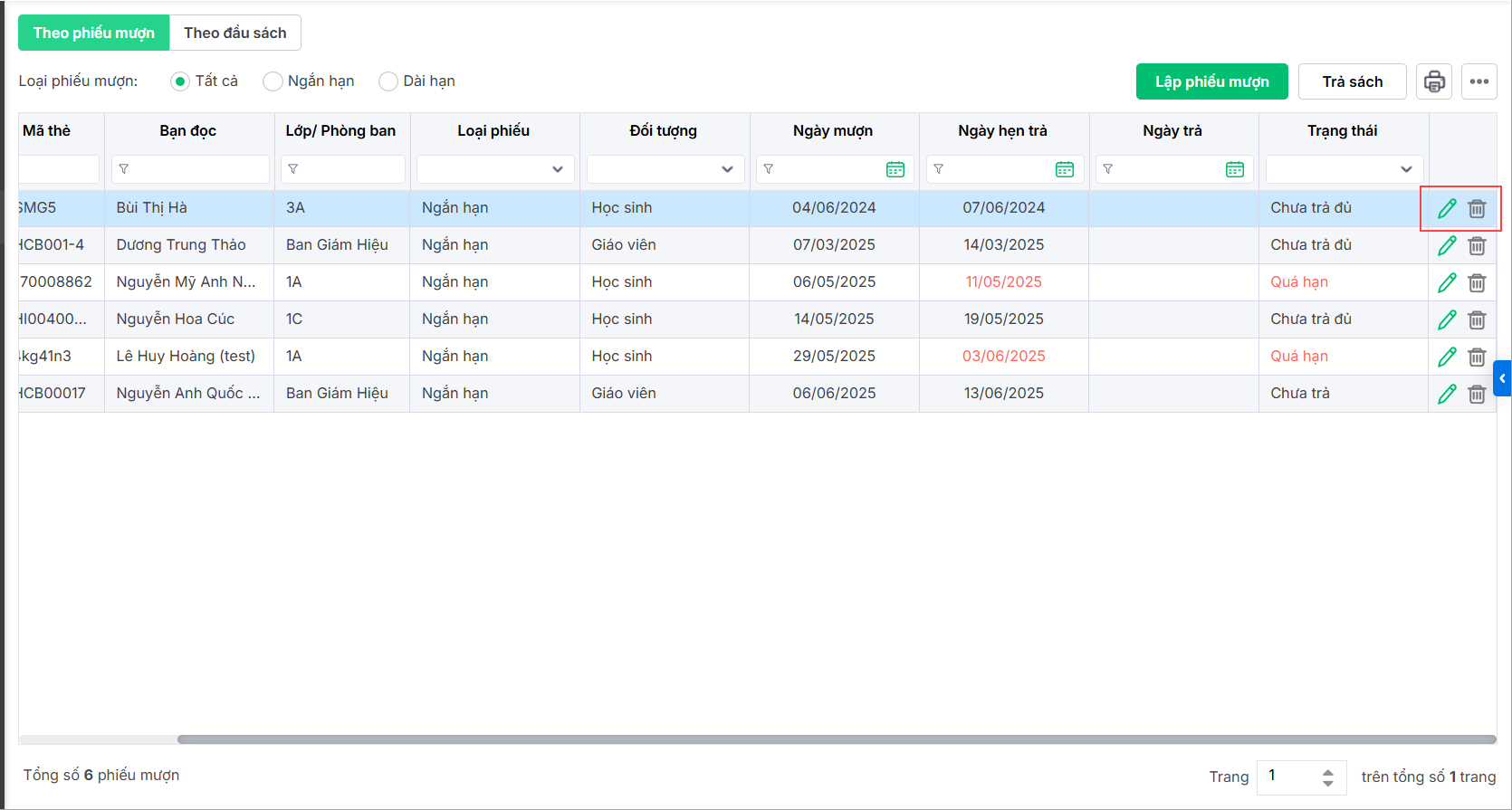Click the Trả sách button
This screenshot has height=810, width=1512.
click(x=1353, y=81)
